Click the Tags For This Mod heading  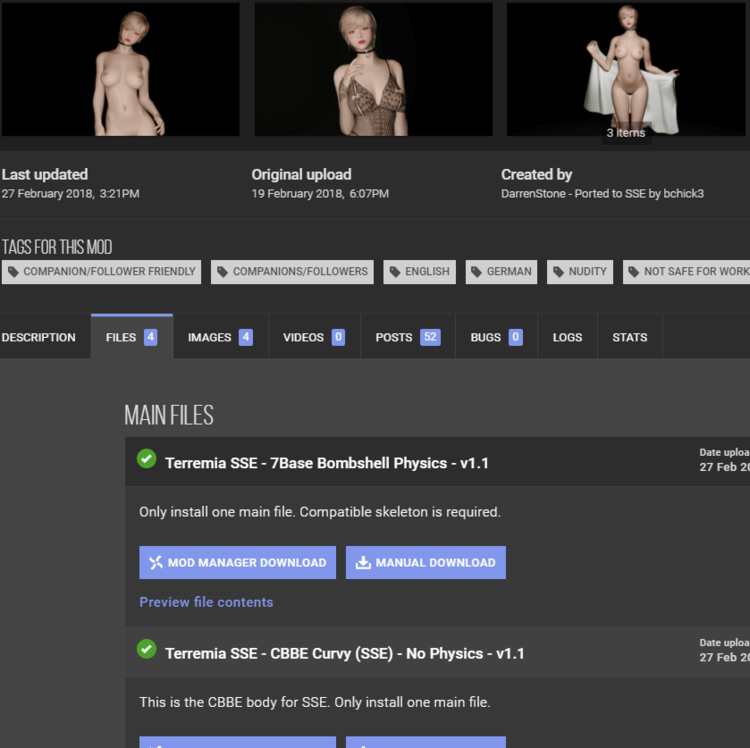[x=57, y=247]
